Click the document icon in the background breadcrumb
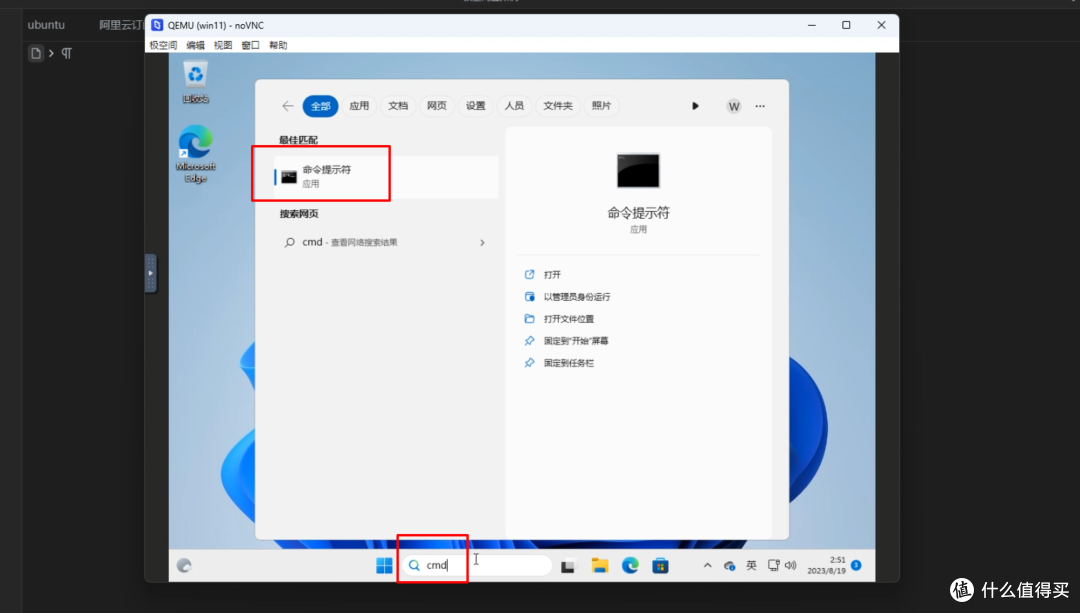The image size is (1080, 613). point(36,53)
